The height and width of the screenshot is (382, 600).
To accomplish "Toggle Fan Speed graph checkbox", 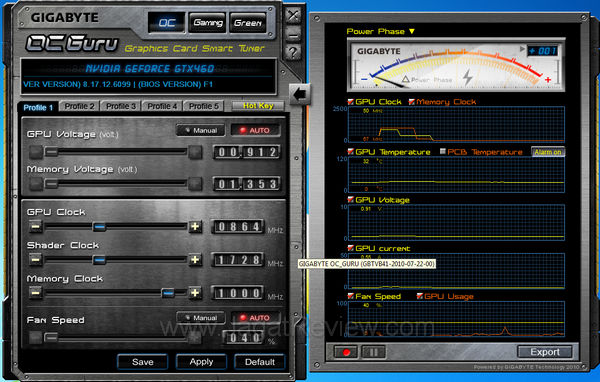I will (350, 296).
